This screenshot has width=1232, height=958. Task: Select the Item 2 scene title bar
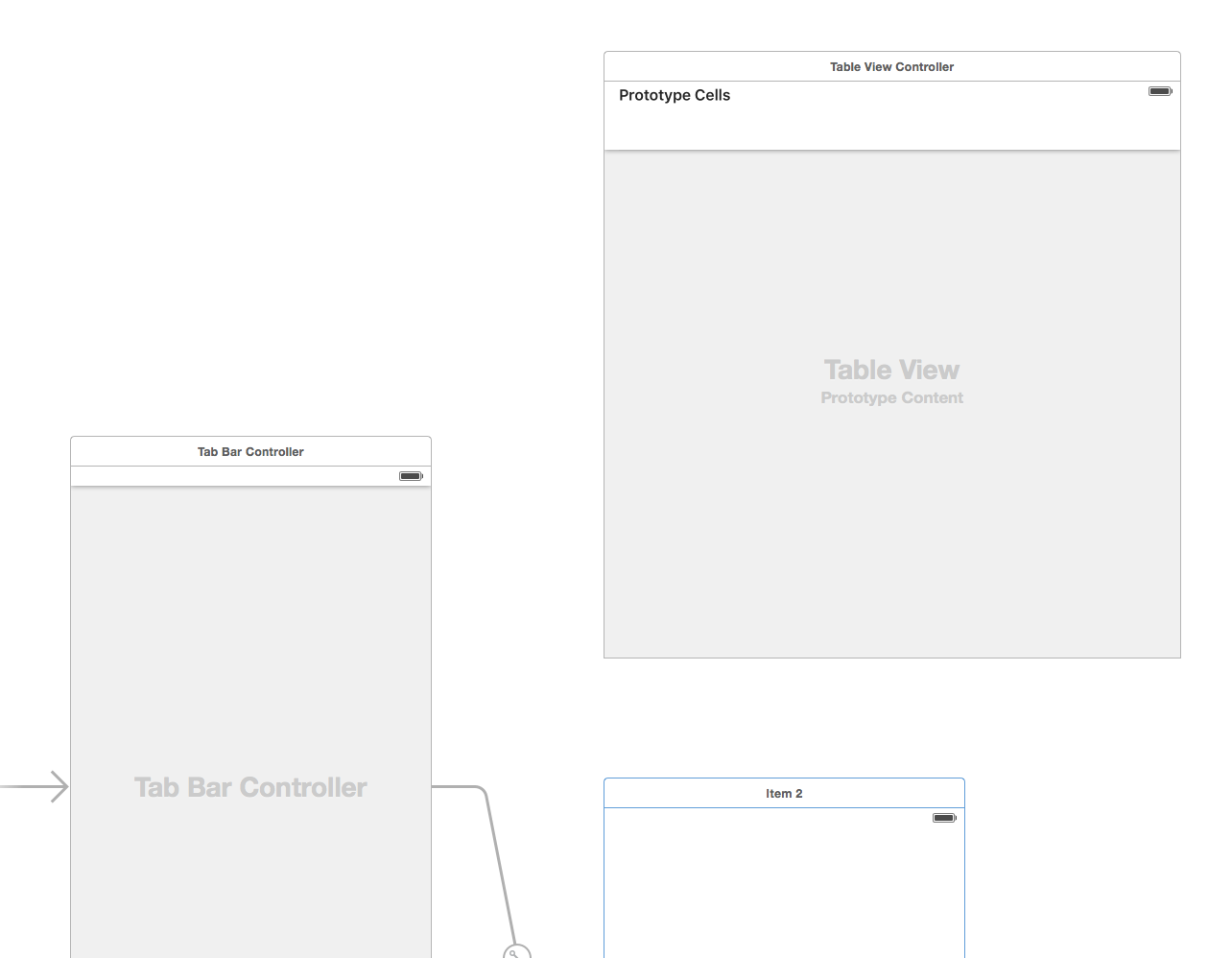[784, 793]
